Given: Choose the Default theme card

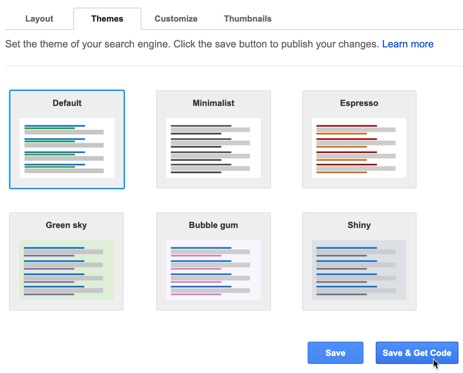Looking at the screenshot, I should pos(67,139).
